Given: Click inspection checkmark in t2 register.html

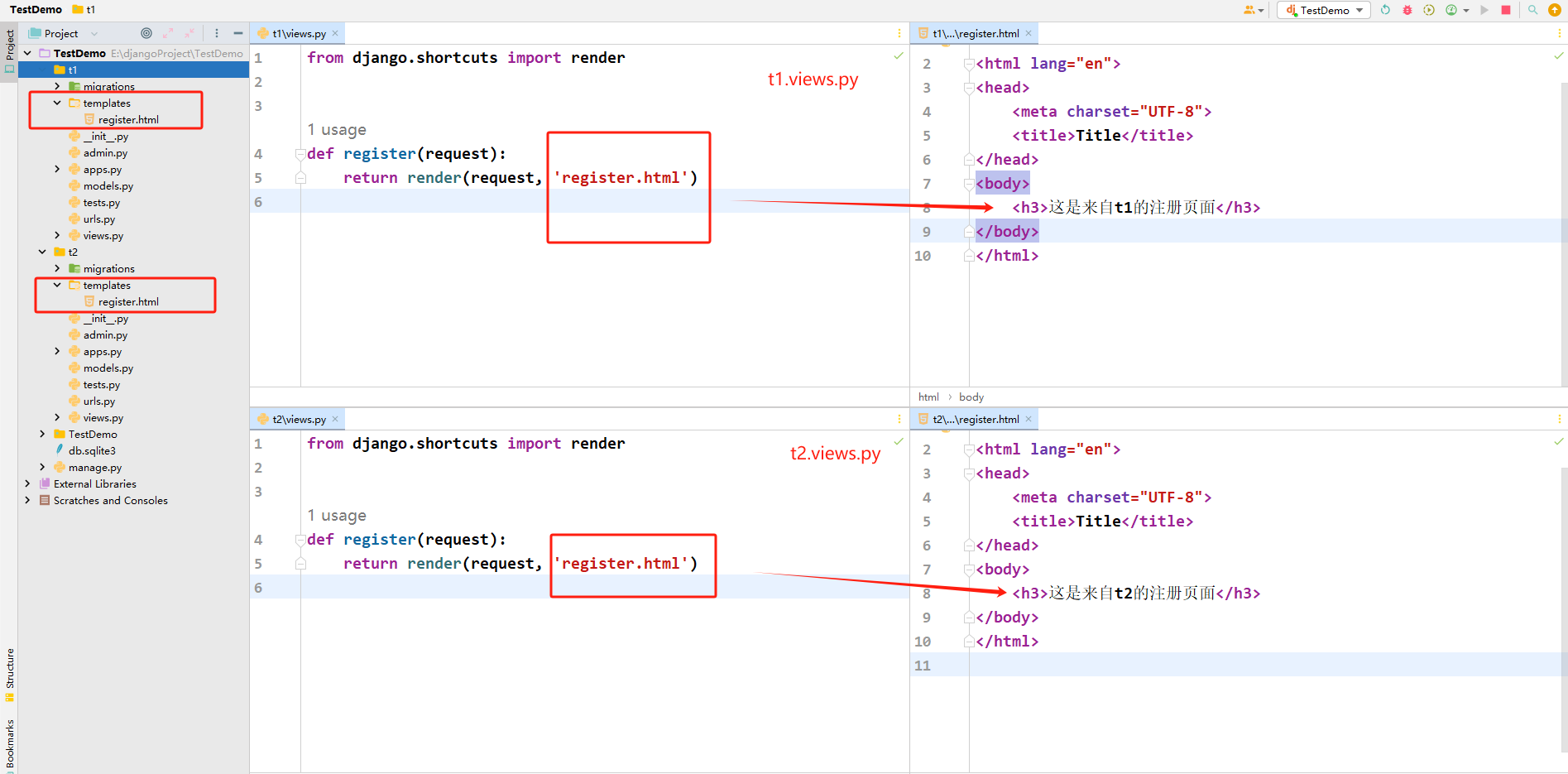Looking at the screenshot, I should tap(1559, 441).
